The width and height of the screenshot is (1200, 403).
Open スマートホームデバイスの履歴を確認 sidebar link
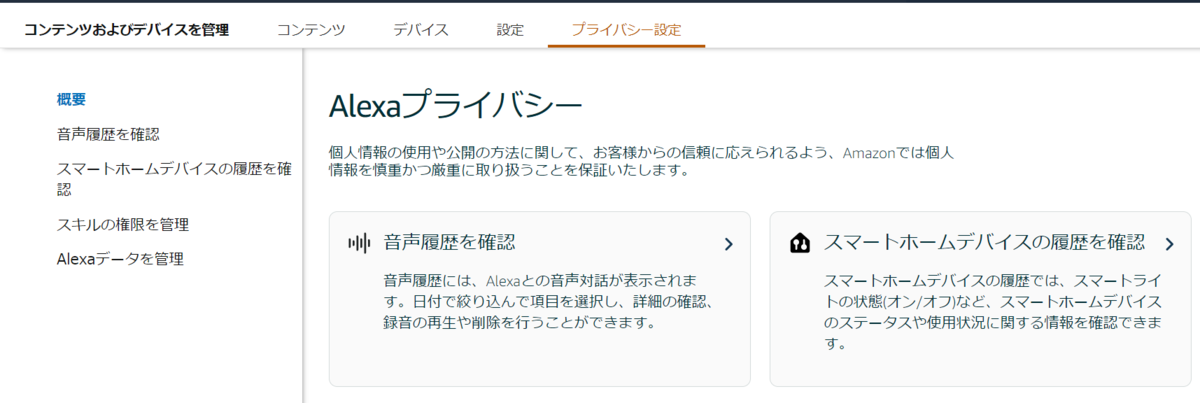coord(174,178)
